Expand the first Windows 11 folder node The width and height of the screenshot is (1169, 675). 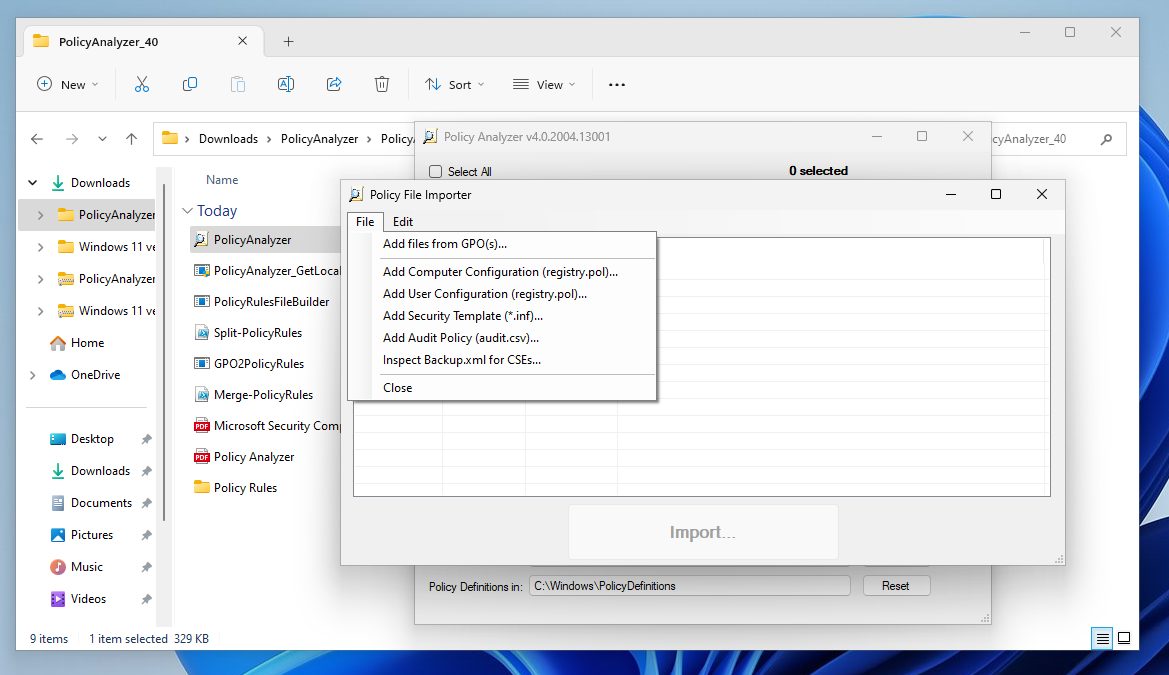[40, 247]
